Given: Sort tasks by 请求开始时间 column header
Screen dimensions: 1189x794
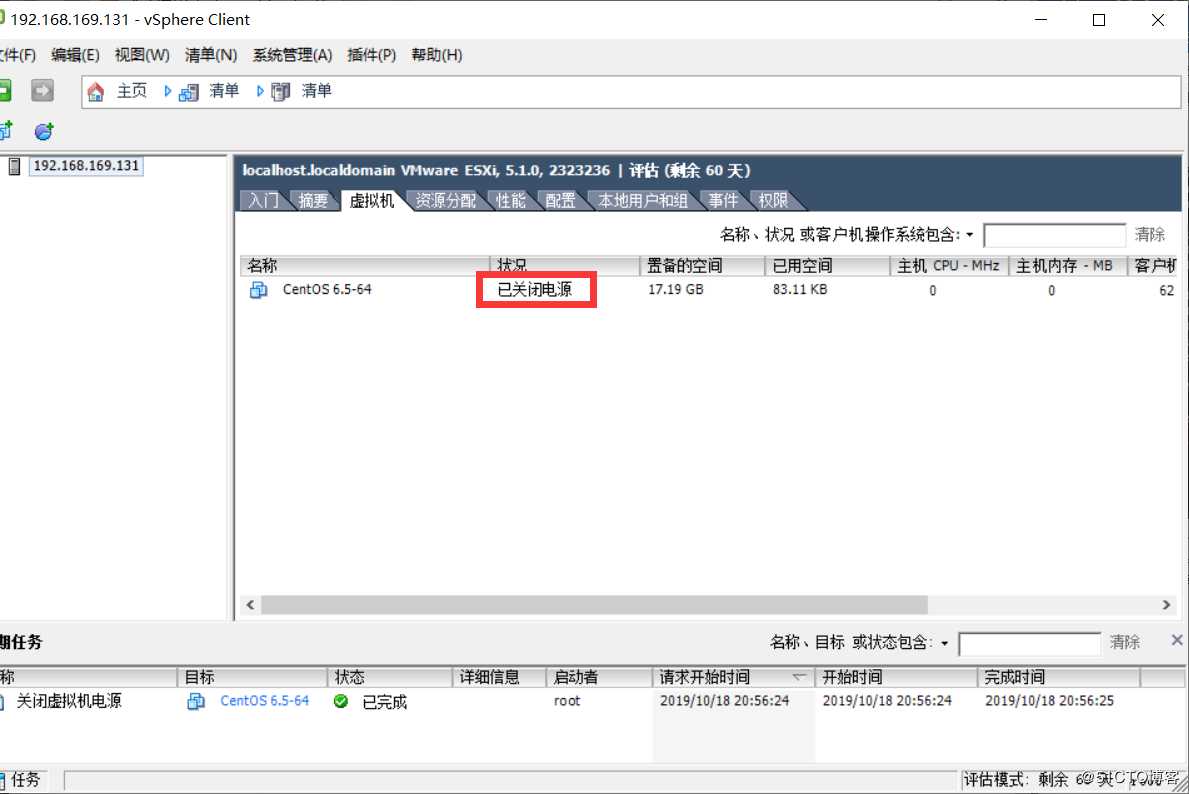Looking at the screenshot, I should point(733,676).
